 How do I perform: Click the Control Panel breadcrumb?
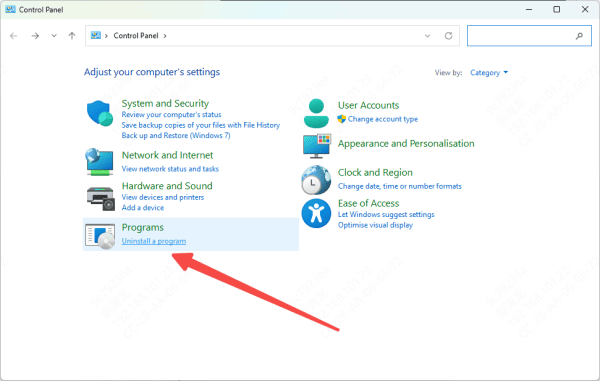coord(136,36)
